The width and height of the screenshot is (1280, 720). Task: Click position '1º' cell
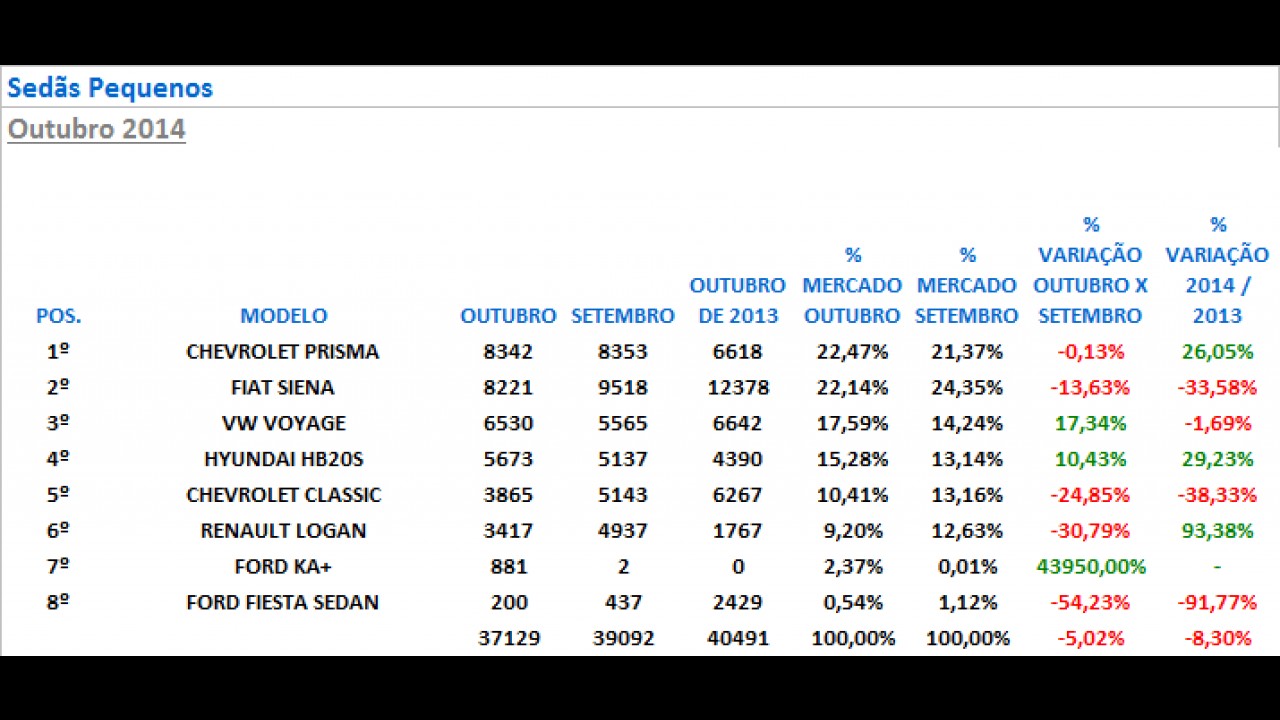pyautogui.click(x=59, y=352)
